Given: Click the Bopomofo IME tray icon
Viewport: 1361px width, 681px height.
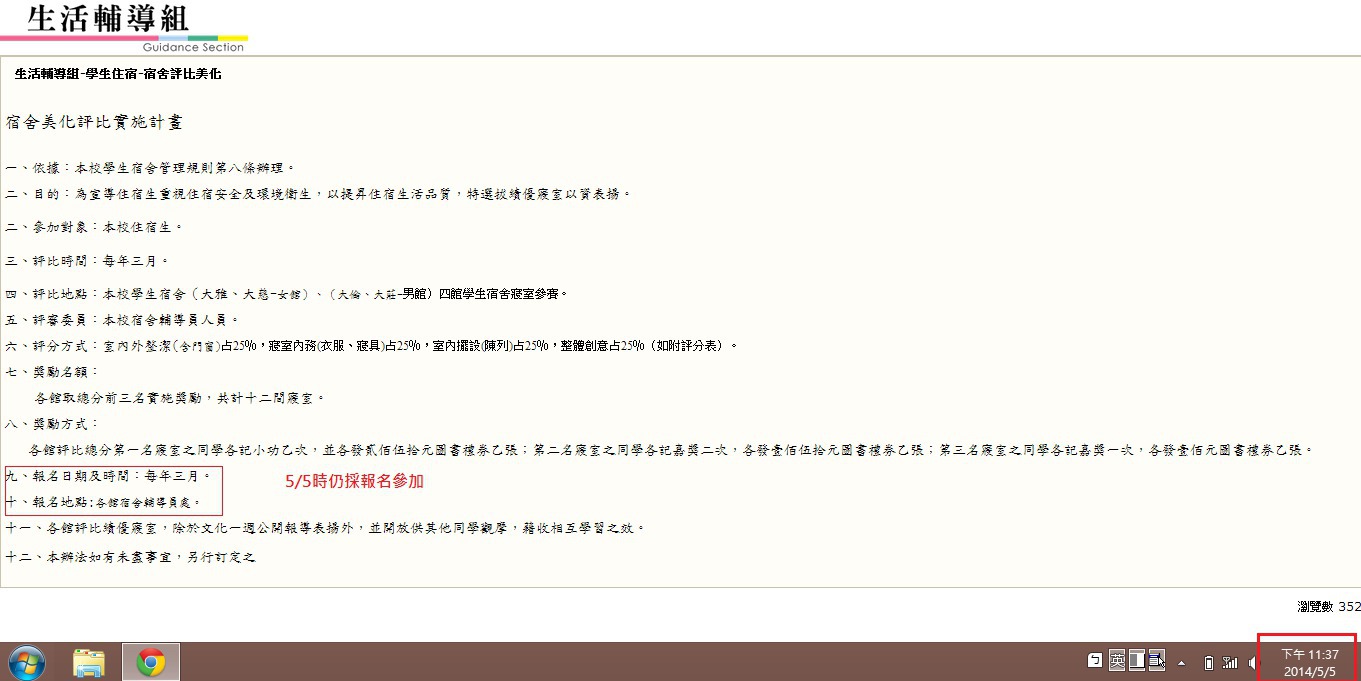Looking at the screenshot, I should pyautogui.click(x=1095, y=661).
